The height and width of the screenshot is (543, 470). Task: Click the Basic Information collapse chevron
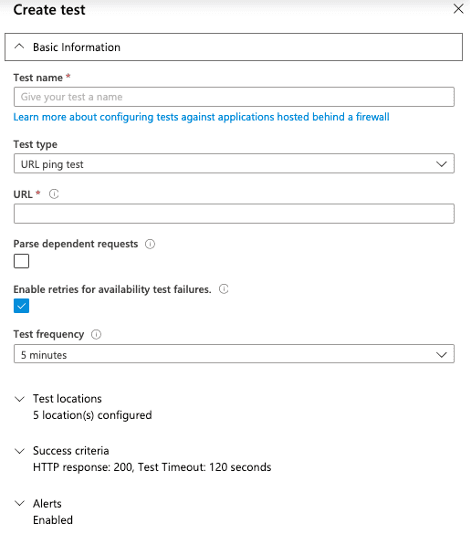19,46
